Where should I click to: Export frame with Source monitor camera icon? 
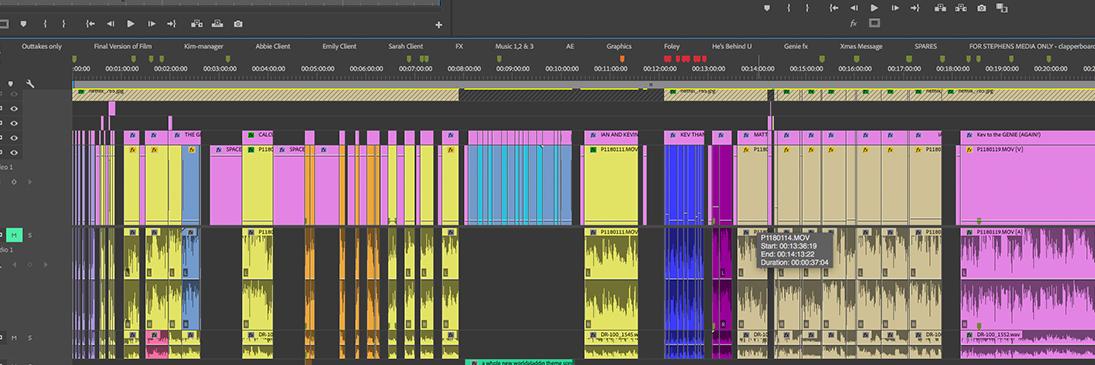pyautogui.click(x=238, y=24)
